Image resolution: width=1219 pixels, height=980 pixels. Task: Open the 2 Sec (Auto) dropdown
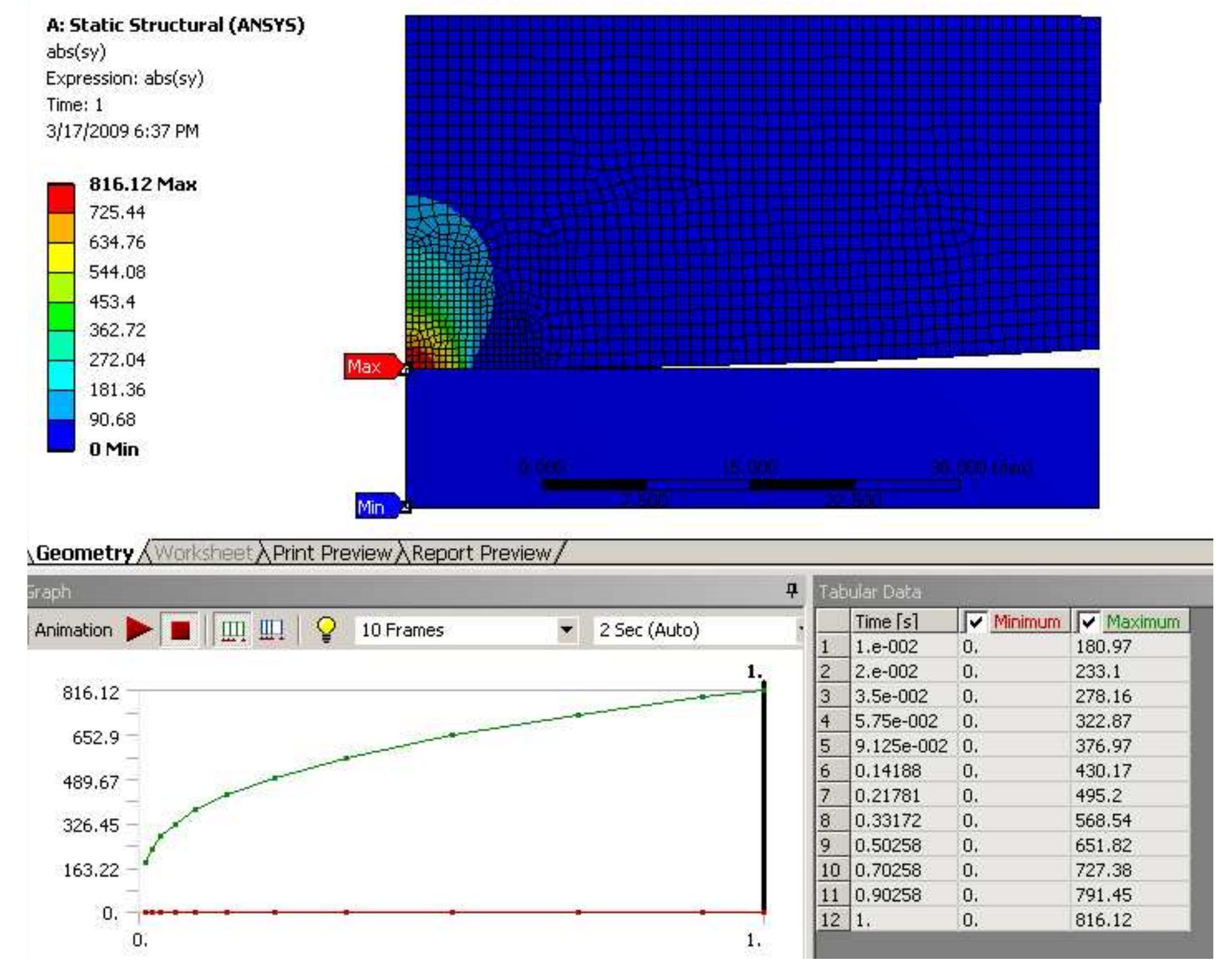coord(800,630)
